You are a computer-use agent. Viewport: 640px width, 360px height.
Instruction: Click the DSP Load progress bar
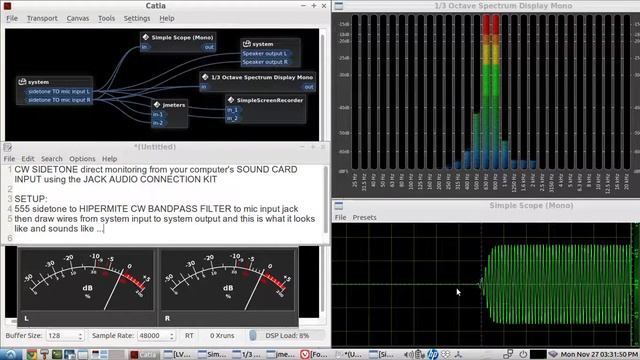point(287,336)
